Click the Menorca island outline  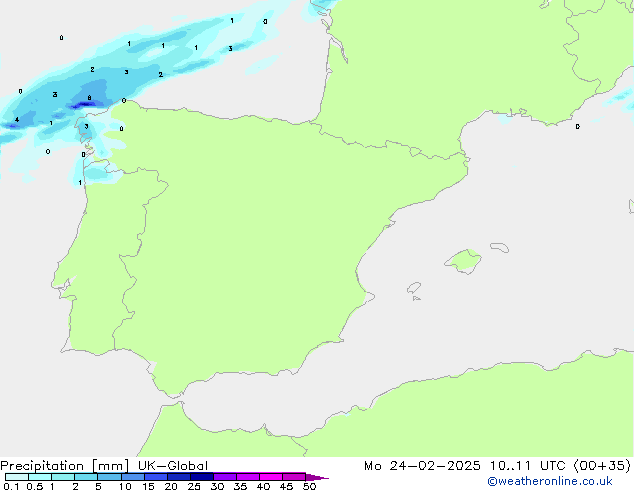(500, 247)
